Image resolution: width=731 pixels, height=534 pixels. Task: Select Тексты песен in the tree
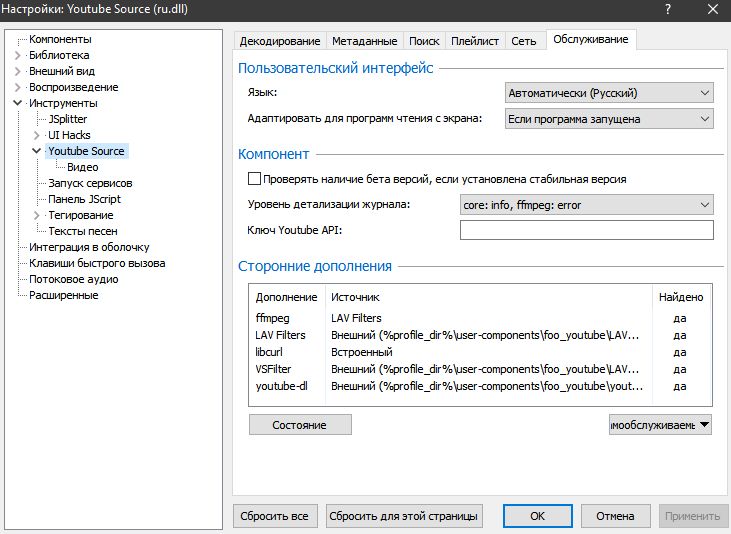pyautogui.click(x=83, y=231)
